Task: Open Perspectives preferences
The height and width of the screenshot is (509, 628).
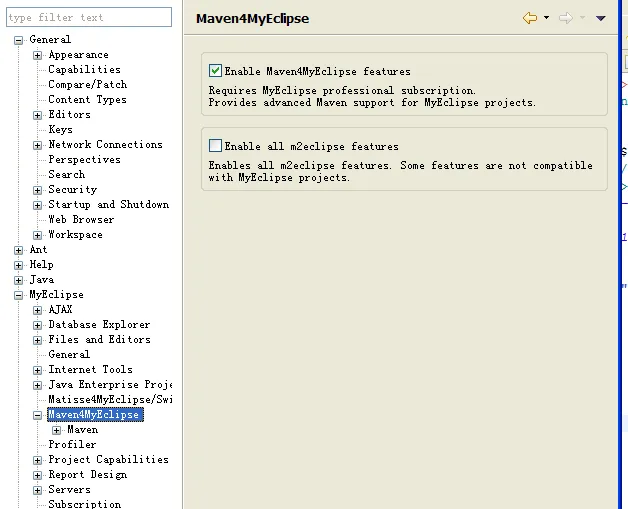Action: (x=84, y=159)
